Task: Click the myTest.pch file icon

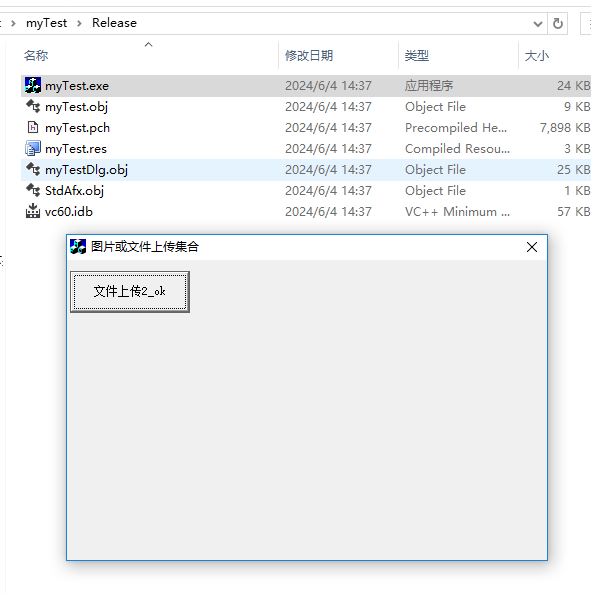Action: click(33, 127)
